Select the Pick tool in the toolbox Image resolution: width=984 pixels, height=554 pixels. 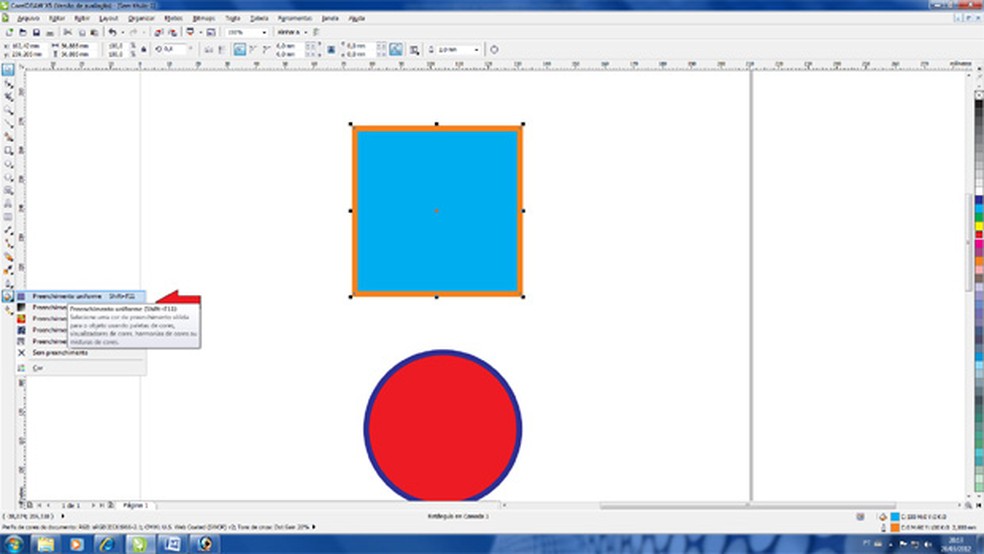[x=8, y=71]
